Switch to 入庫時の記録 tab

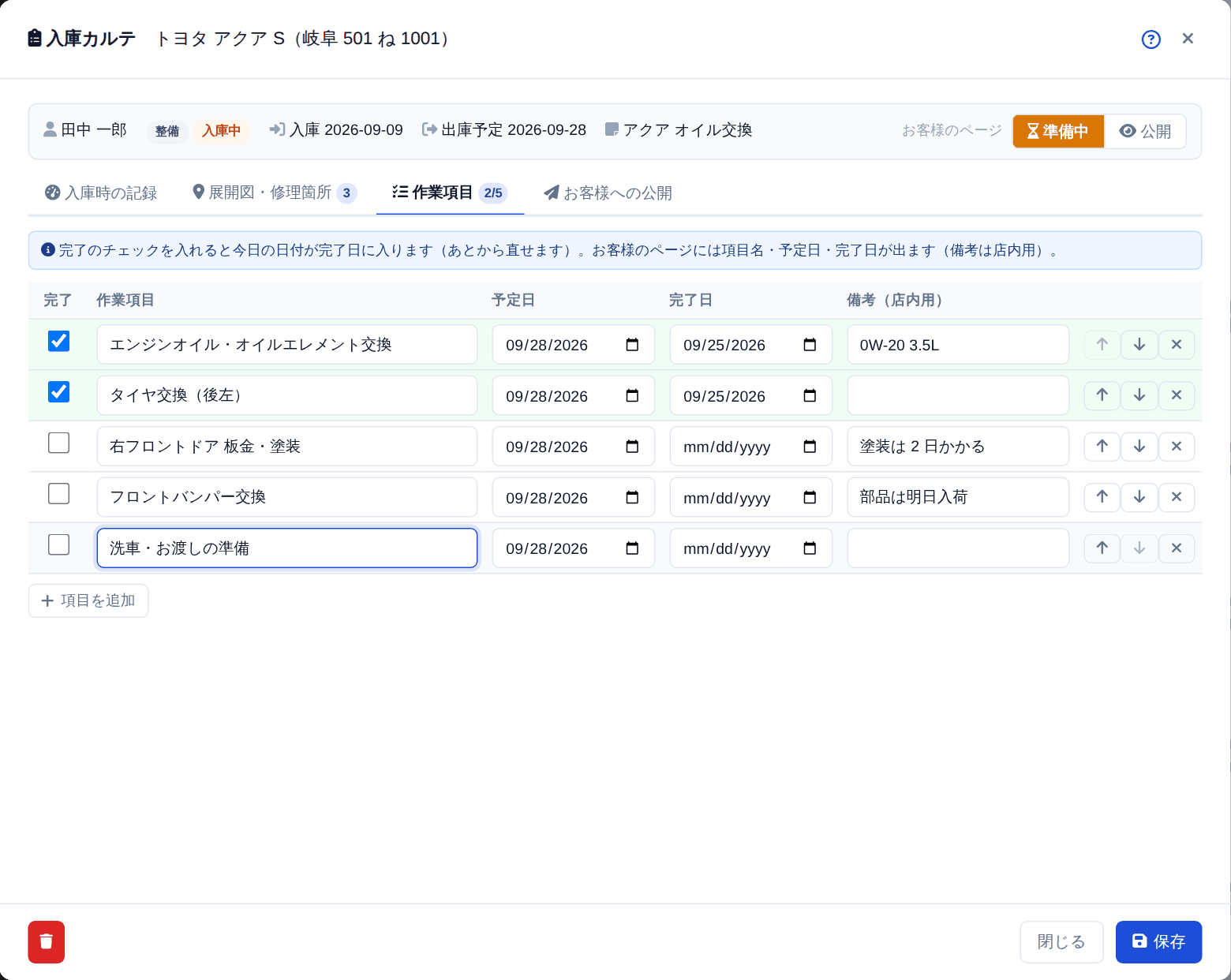101,193
